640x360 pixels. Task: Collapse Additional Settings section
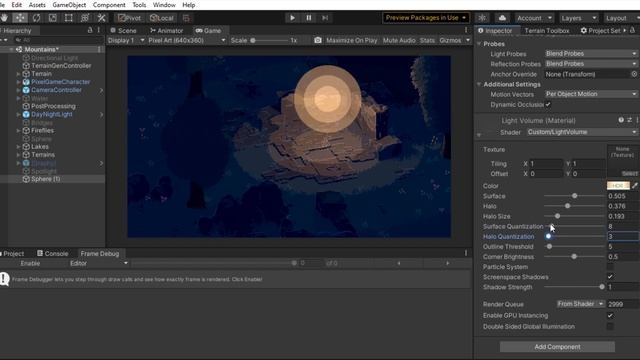479,84
